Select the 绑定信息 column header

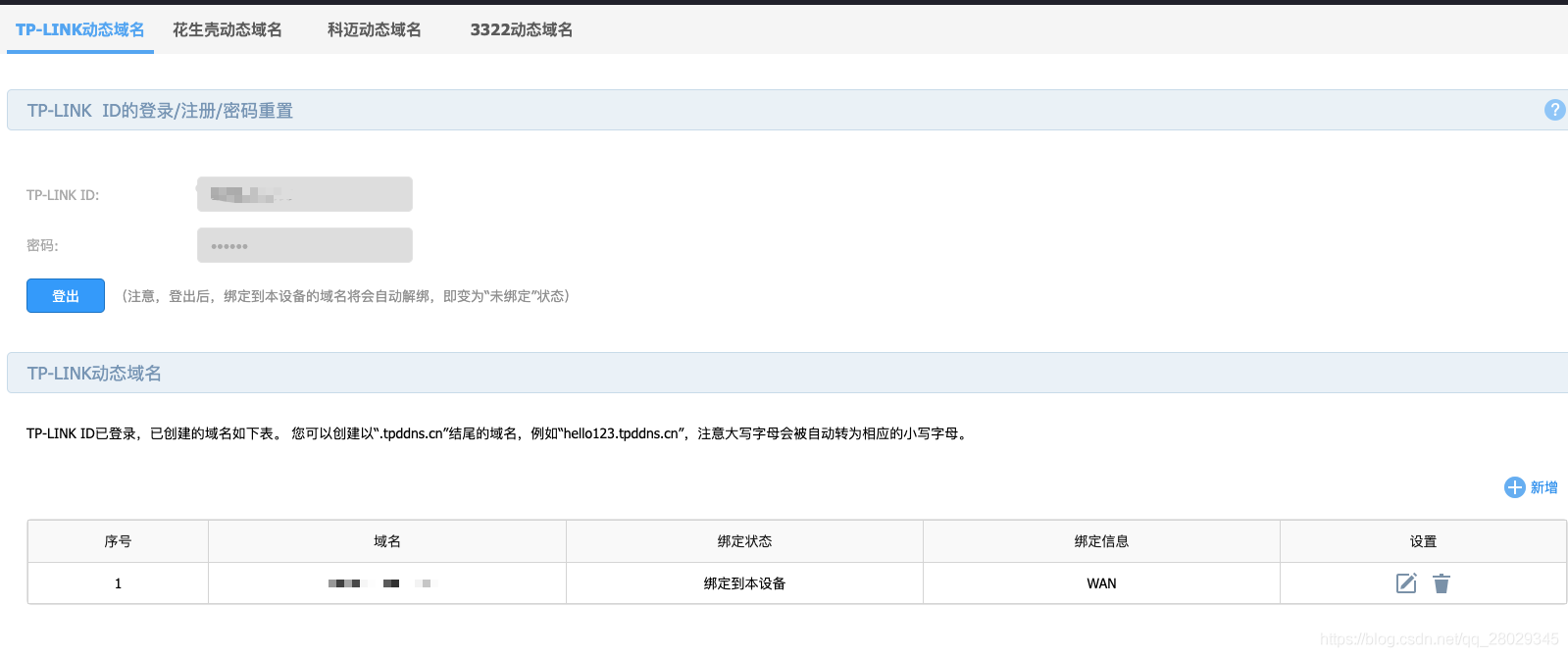pyautogui.click(x=1101, y=541)
